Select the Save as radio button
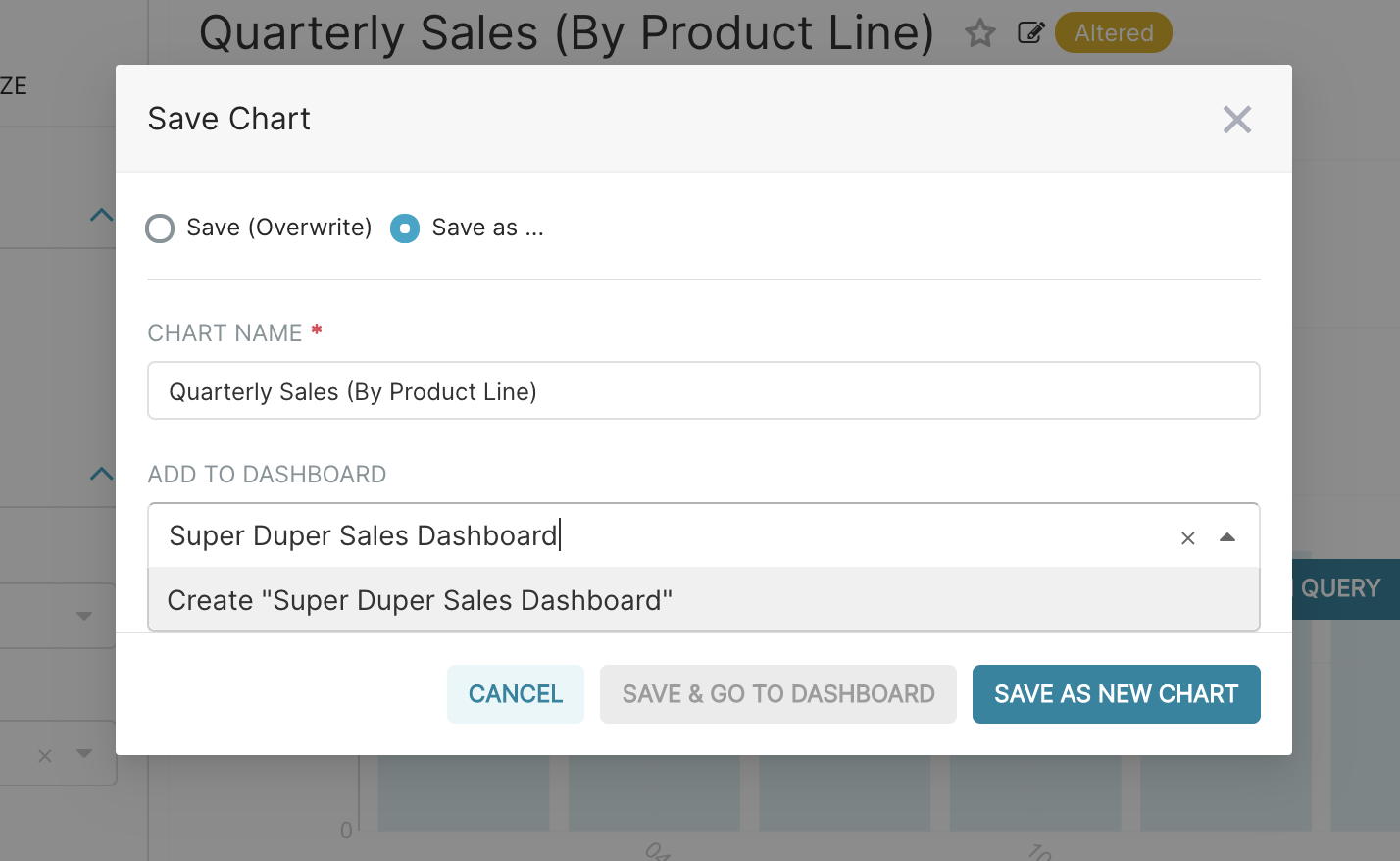Viewport: 1400px width, 861px height. click(404, 228)
